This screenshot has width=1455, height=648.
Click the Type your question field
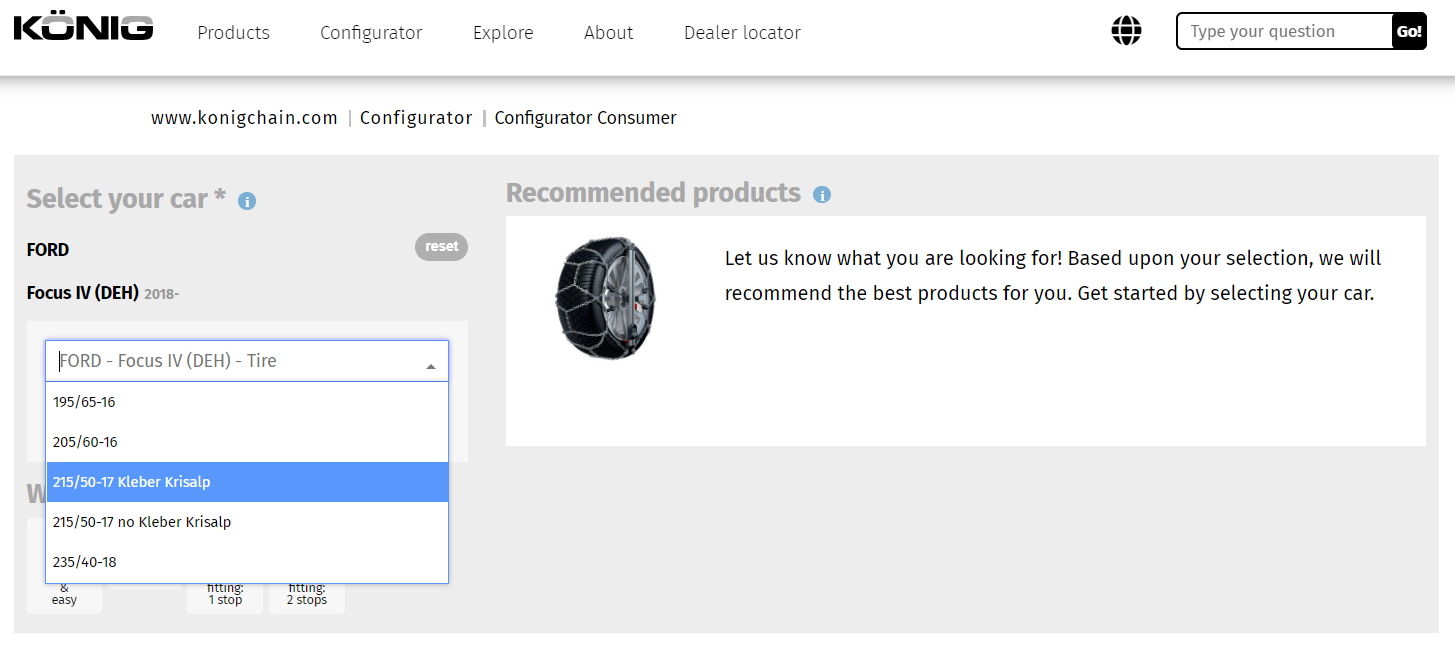coord(1285,32)
